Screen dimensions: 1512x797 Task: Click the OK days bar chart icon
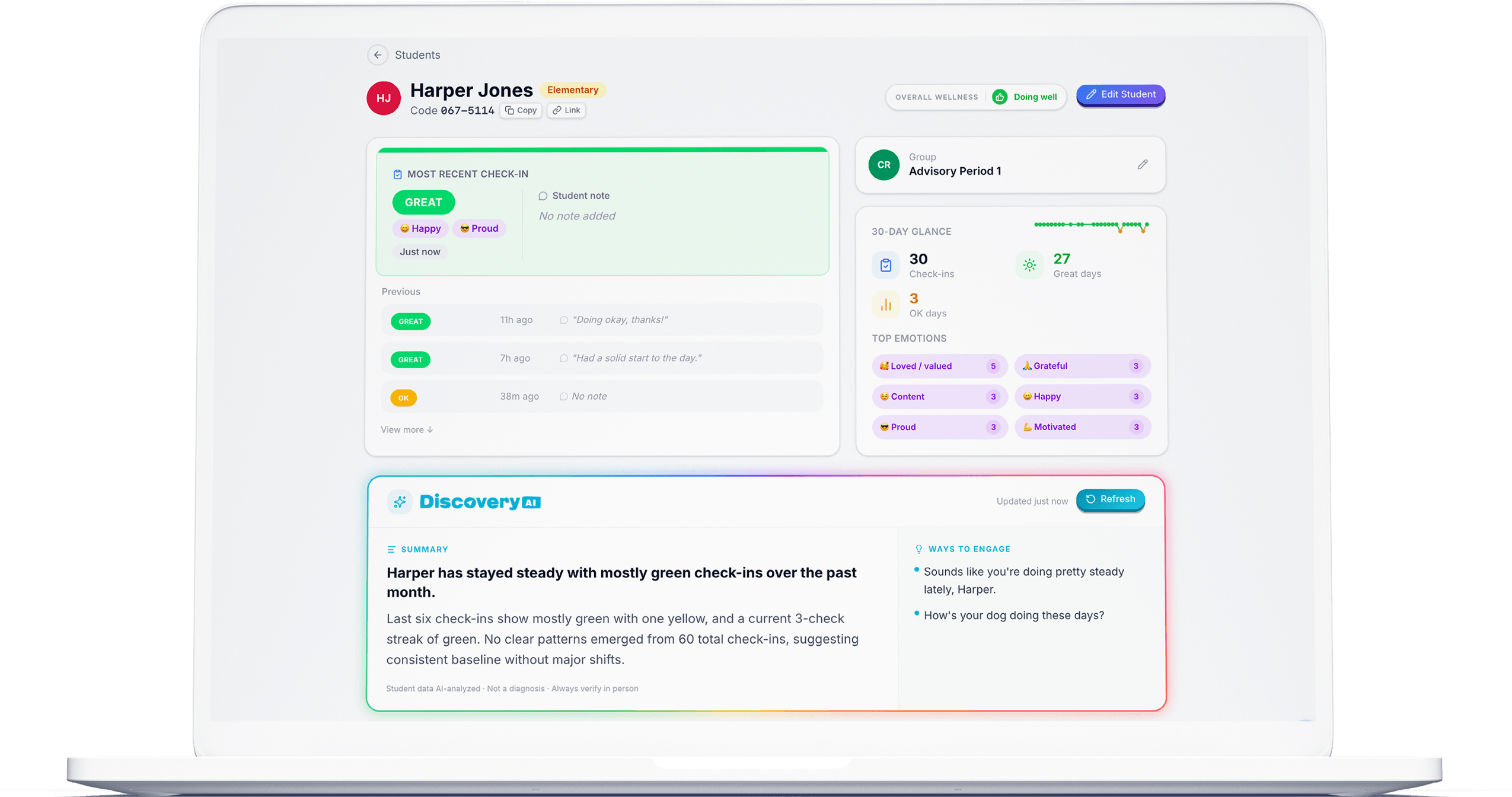point(885,305)
